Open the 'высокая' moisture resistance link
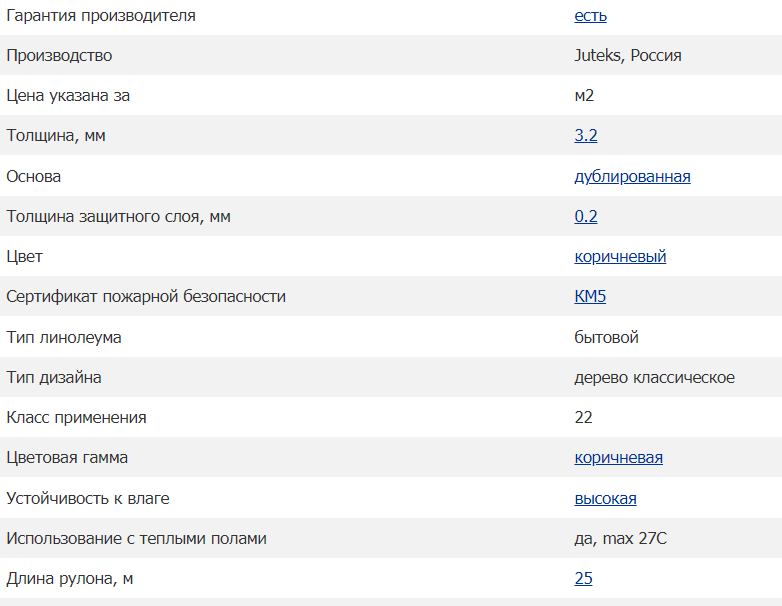This screenshot has width=782, height=606. coord(605,498)
